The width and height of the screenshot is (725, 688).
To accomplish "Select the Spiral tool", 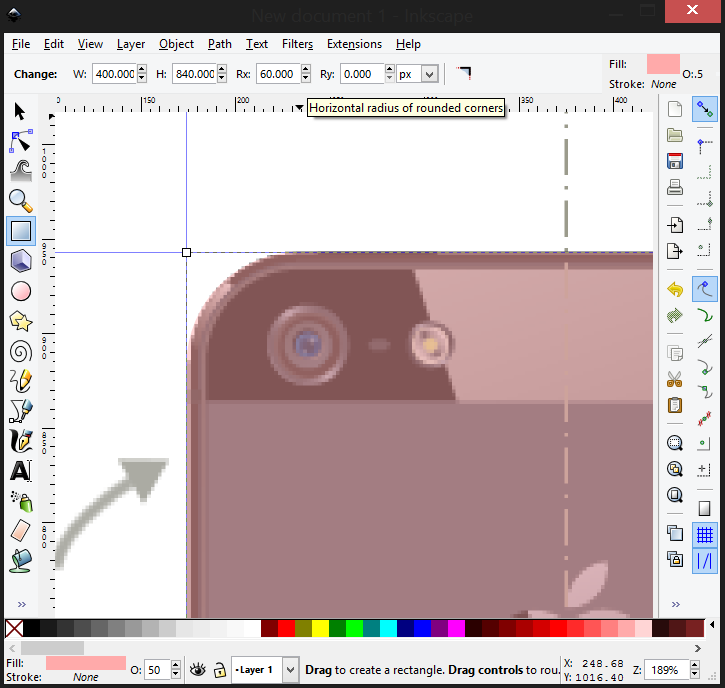I will (21, 352).
